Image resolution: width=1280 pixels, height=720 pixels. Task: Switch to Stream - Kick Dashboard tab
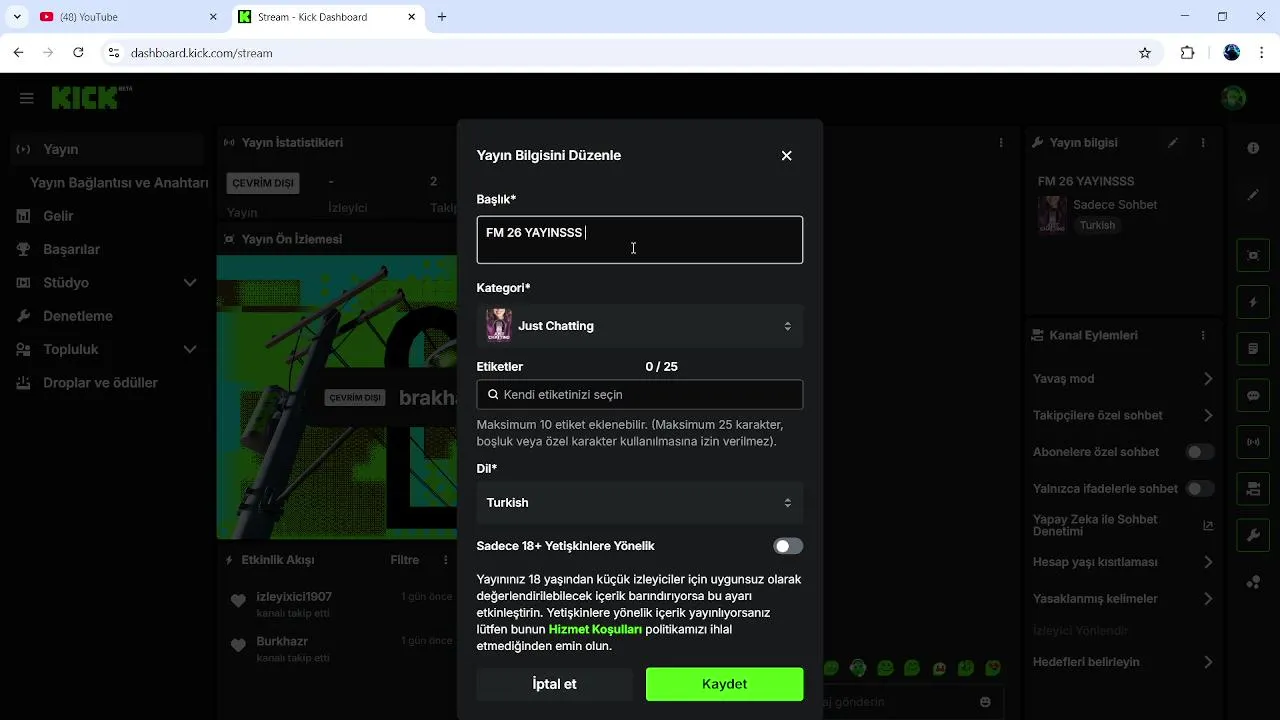[327, 17]
